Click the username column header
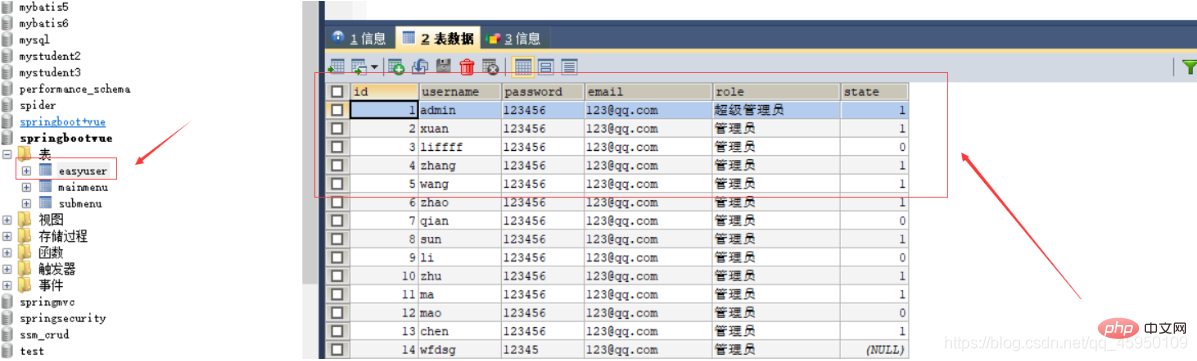Viewport: 1197px width, 361px height. click(460, 92)
